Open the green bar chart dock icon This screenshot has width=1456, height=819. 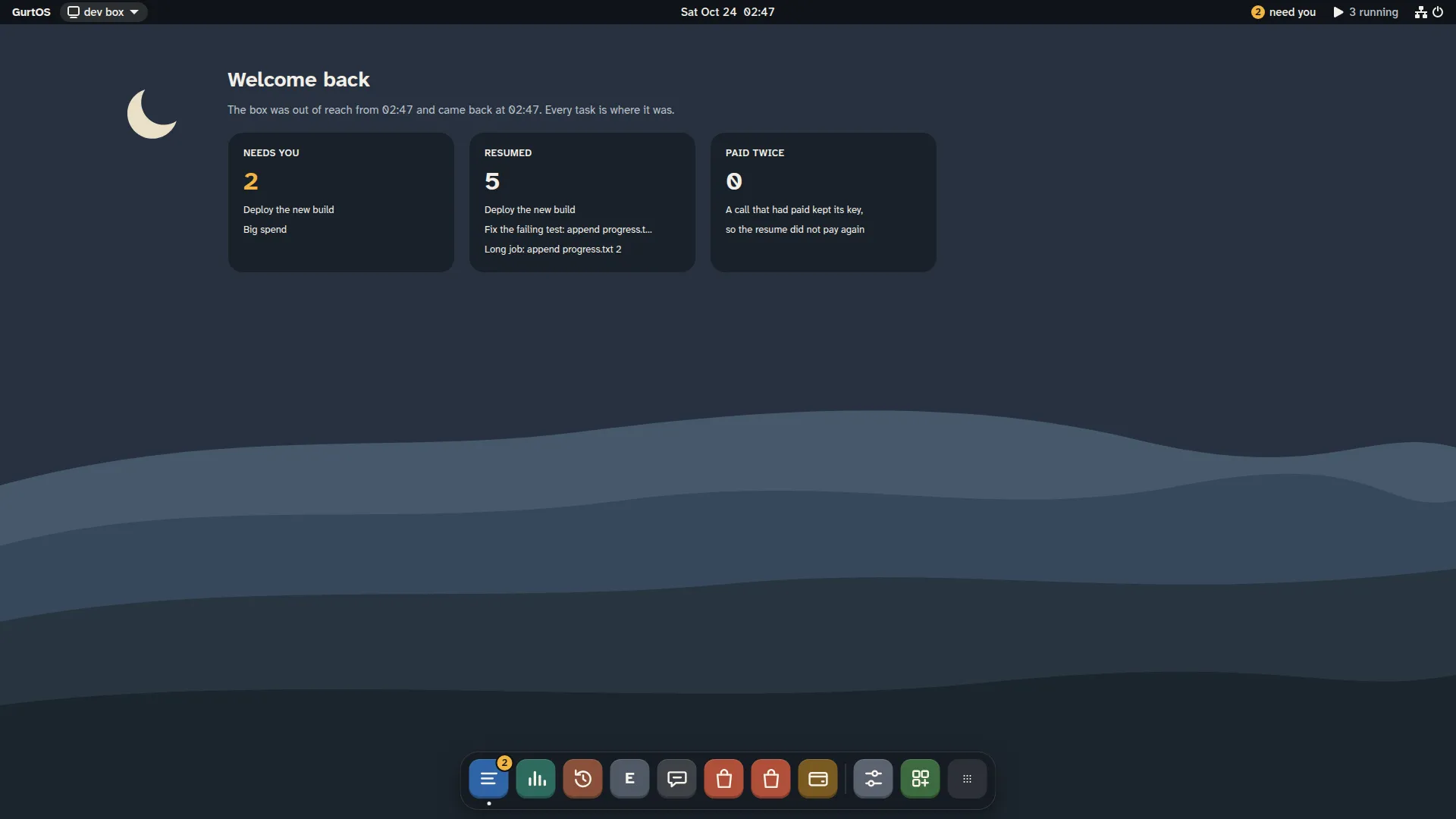pyautogui.click(x=536, y=779)
